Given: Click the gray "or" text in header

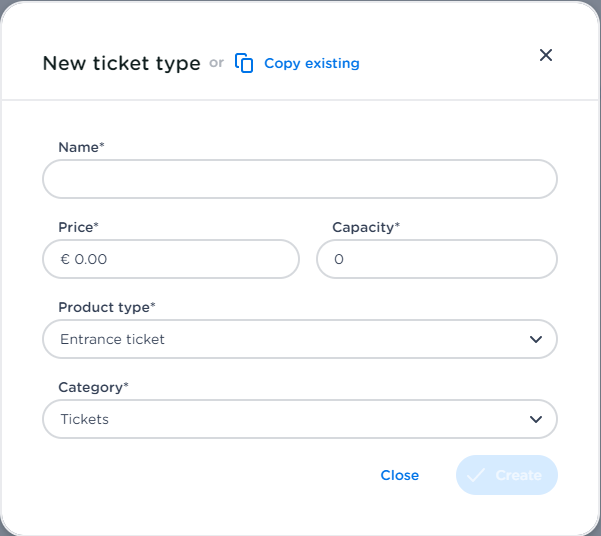Looking at the screenshot, I should click(217, 63).
